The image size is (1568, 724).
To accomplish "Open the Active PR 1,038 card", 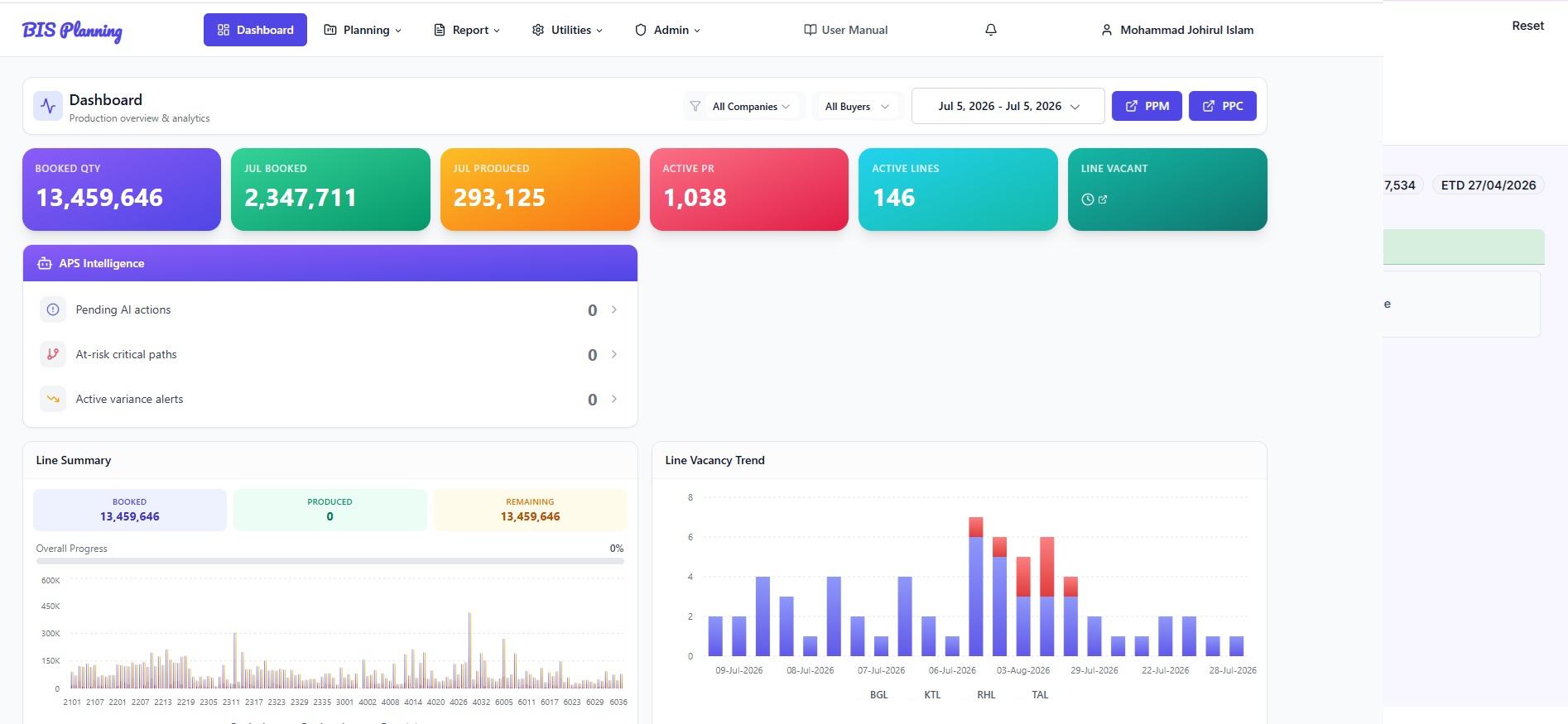I will click(749, 189).
